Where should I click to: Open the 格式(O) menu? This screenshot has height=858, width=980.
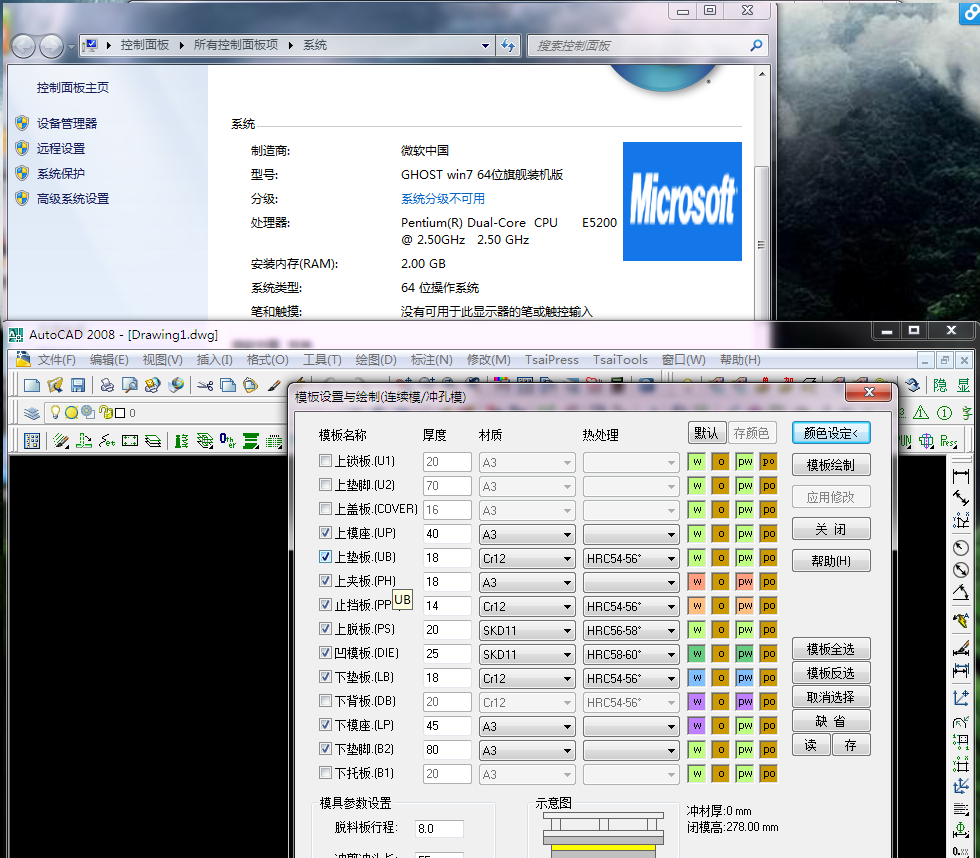pos(268,360)
